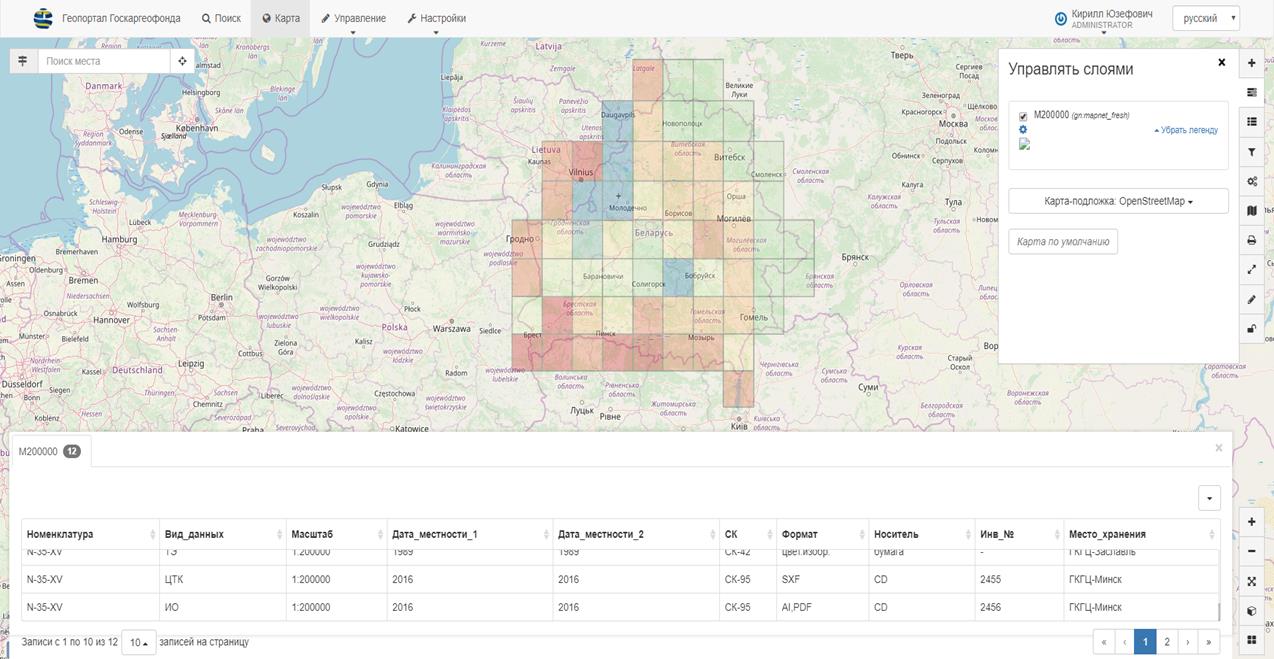
Task: Zoom map to full extent
Action: coord(1251,581)
